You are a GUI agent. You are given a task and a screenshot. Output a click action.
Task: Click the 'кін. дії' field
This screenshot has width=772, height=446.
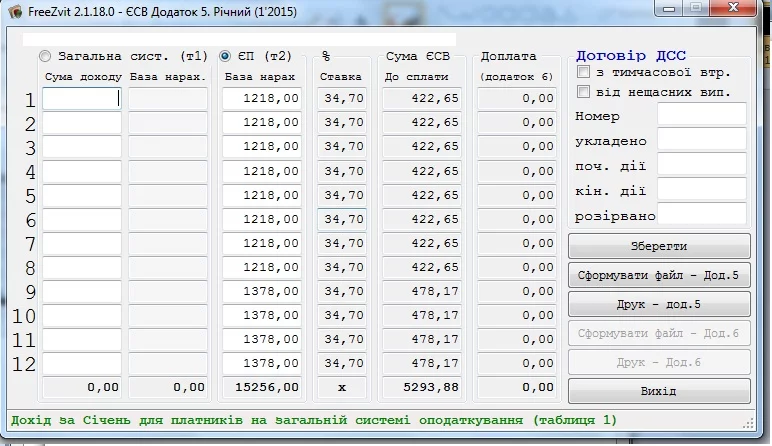(702, 189)
